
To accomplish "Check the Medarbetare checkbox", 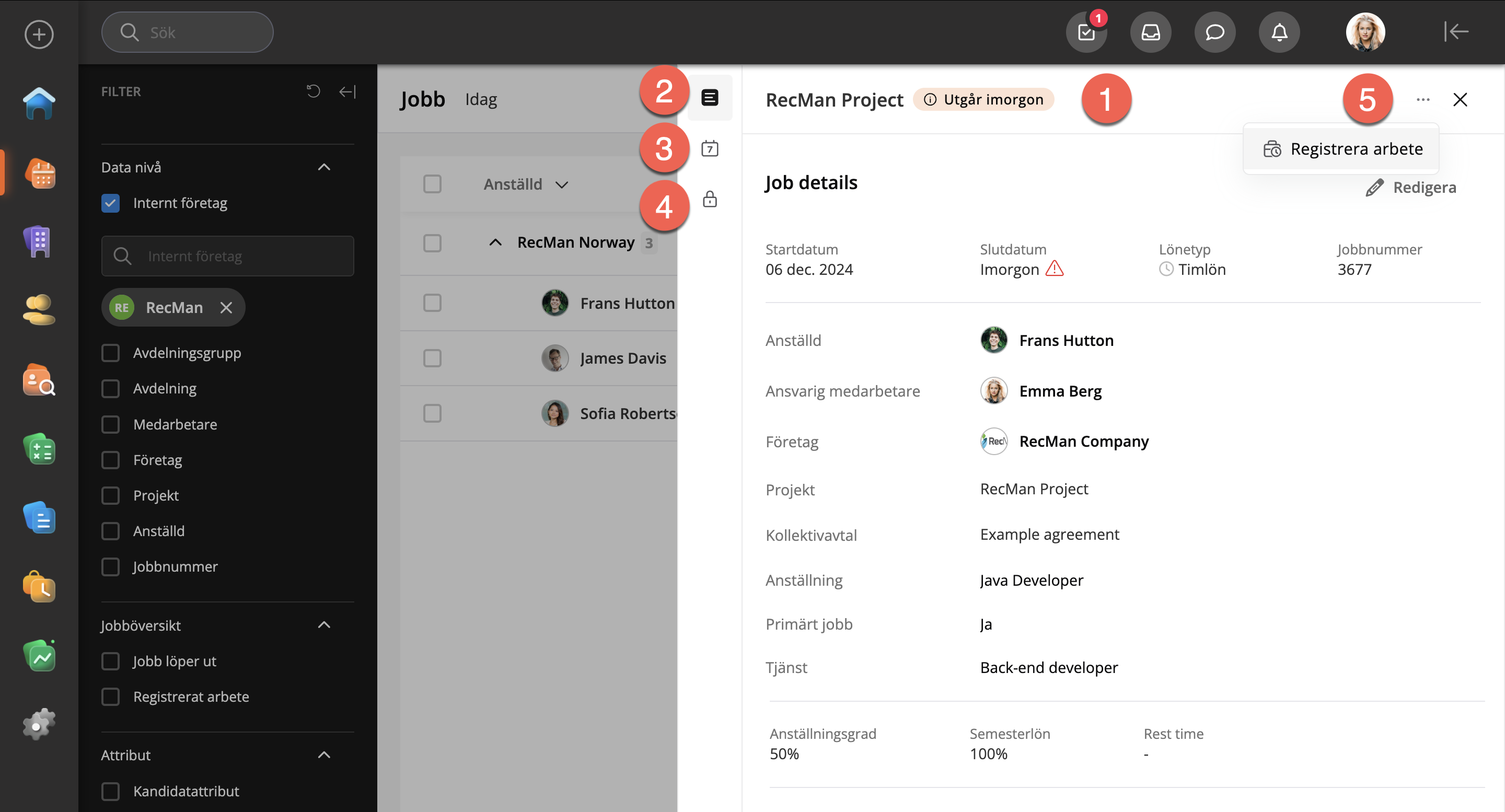I will click(110, 424).
